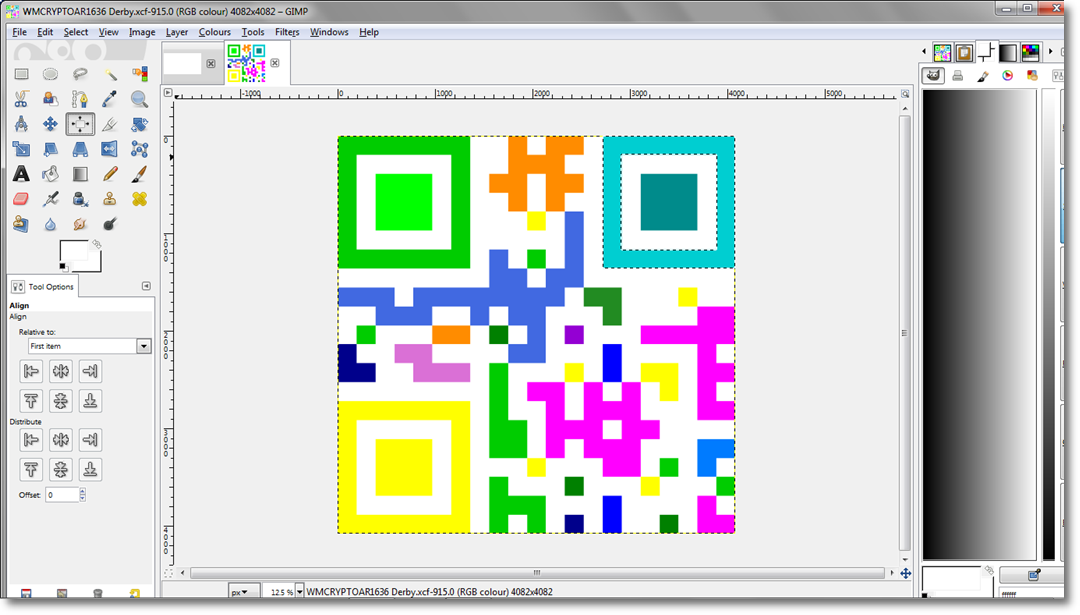Select the Dodge/Burn tool
Screen dimensions: 1080x615
coord(110,224)
